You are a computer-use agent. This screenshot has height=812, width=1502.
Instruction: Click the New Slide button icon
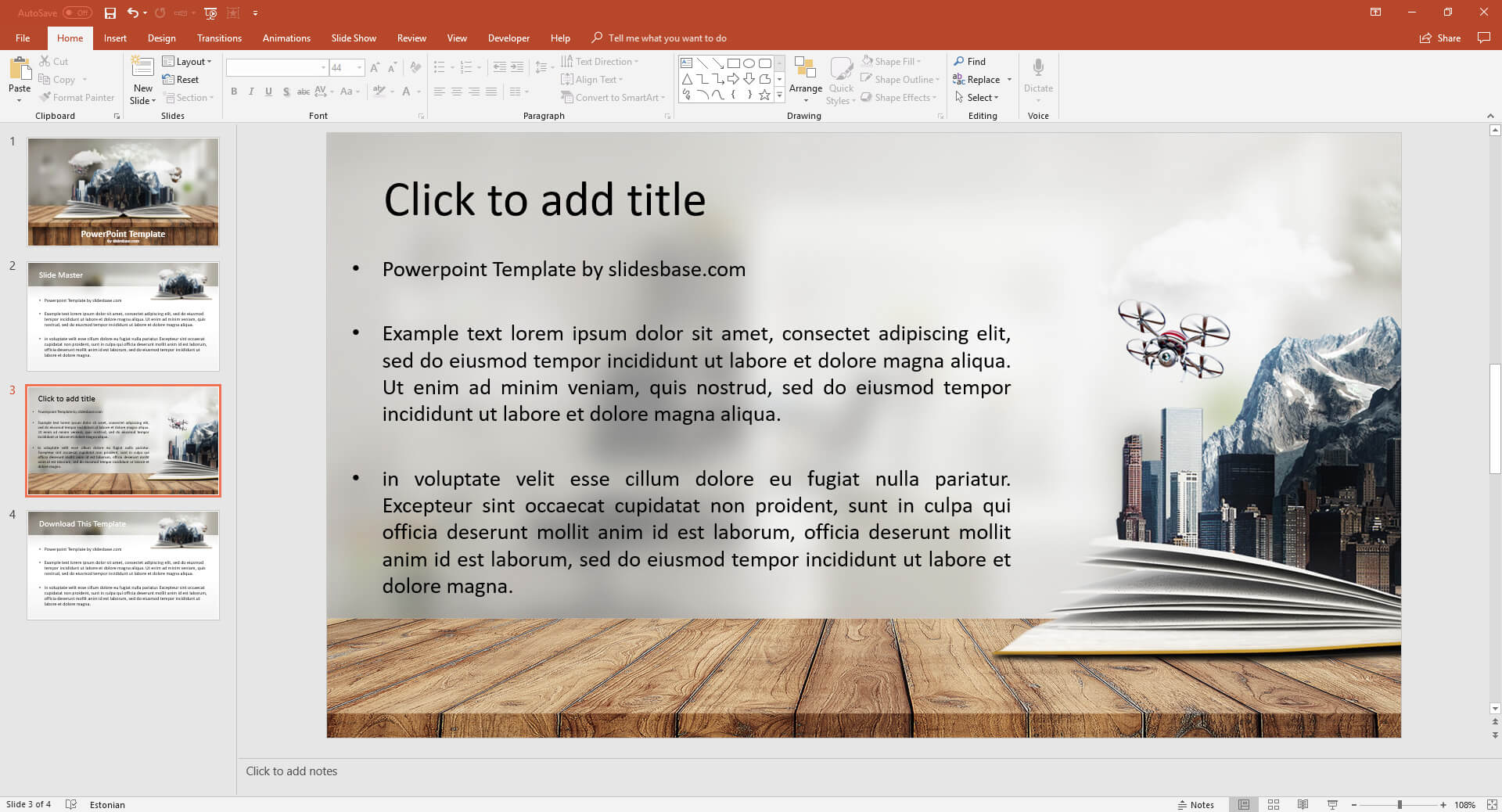(142, 69)
